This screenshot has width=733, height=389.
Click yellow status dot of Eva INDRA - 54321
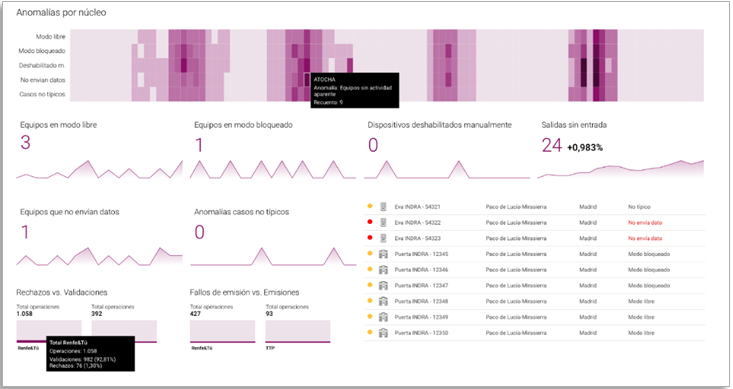370,206
